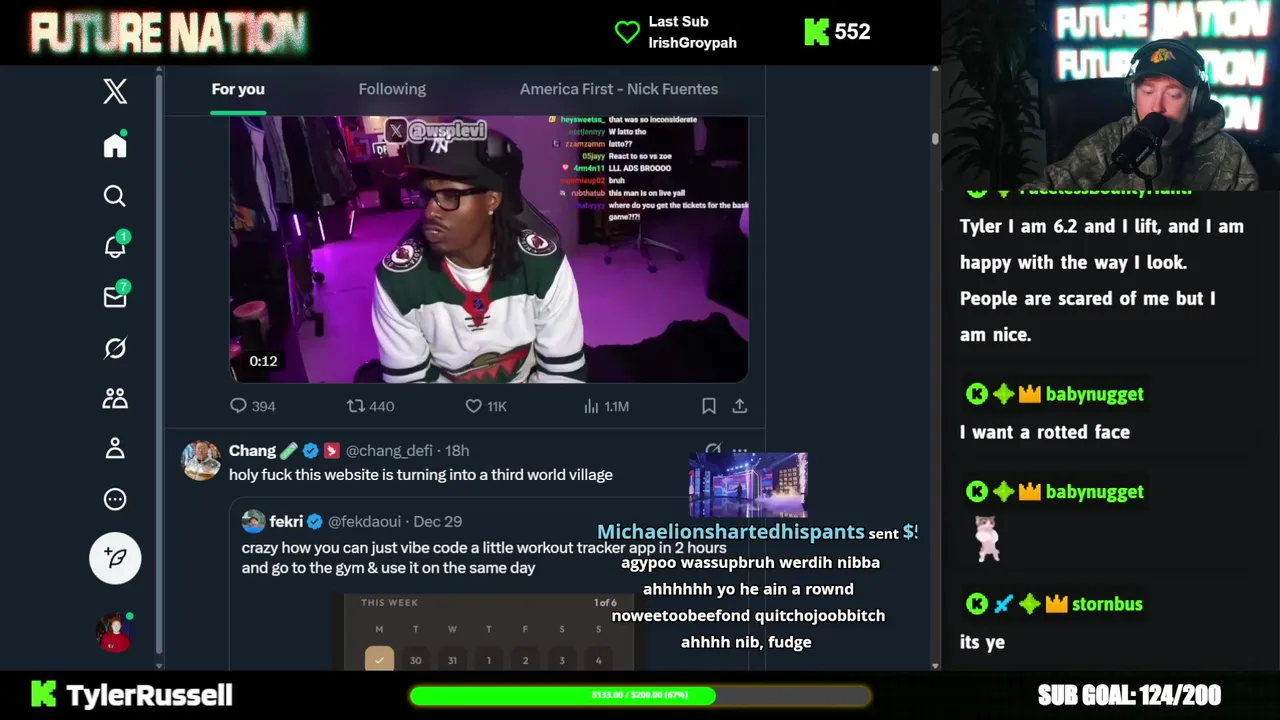
Task: Share the video post via share icon
Action: (740, 406)
